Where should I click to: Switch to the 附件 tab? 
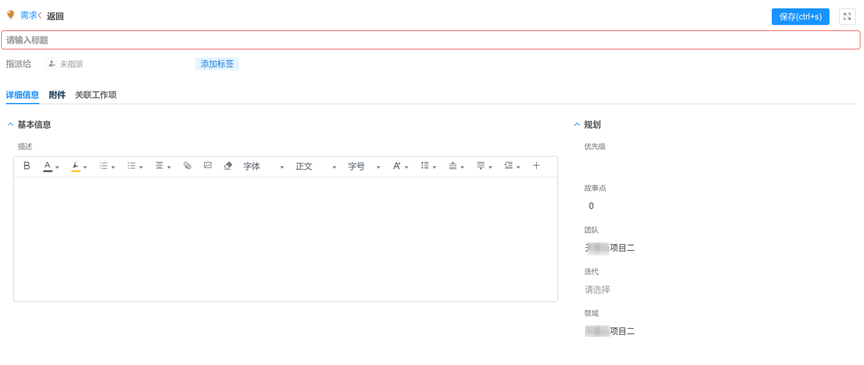click(x=57, y=95)
